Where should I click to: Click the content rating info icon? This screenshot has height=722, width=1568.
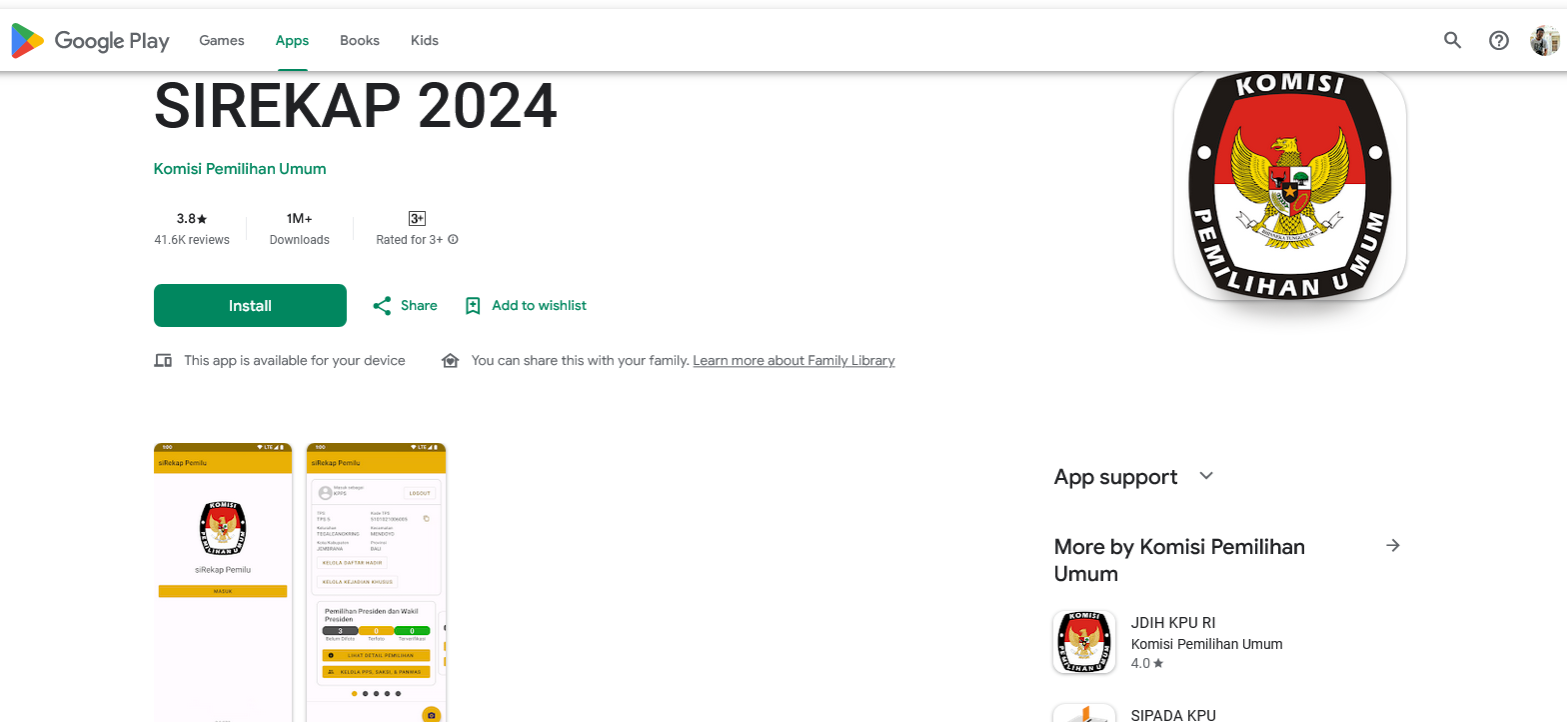click(x=453, y=239)
